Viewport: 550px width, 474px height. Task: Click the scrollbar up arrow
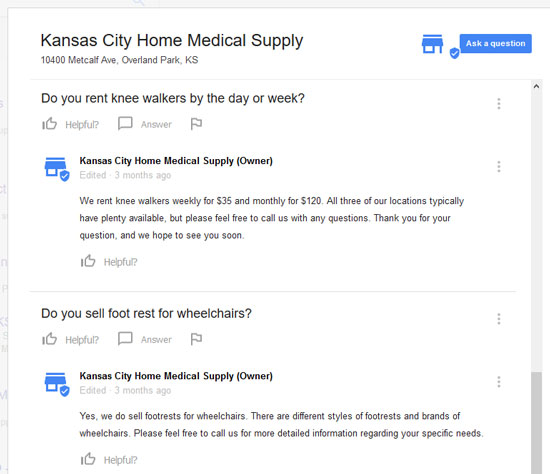point(536,86)
